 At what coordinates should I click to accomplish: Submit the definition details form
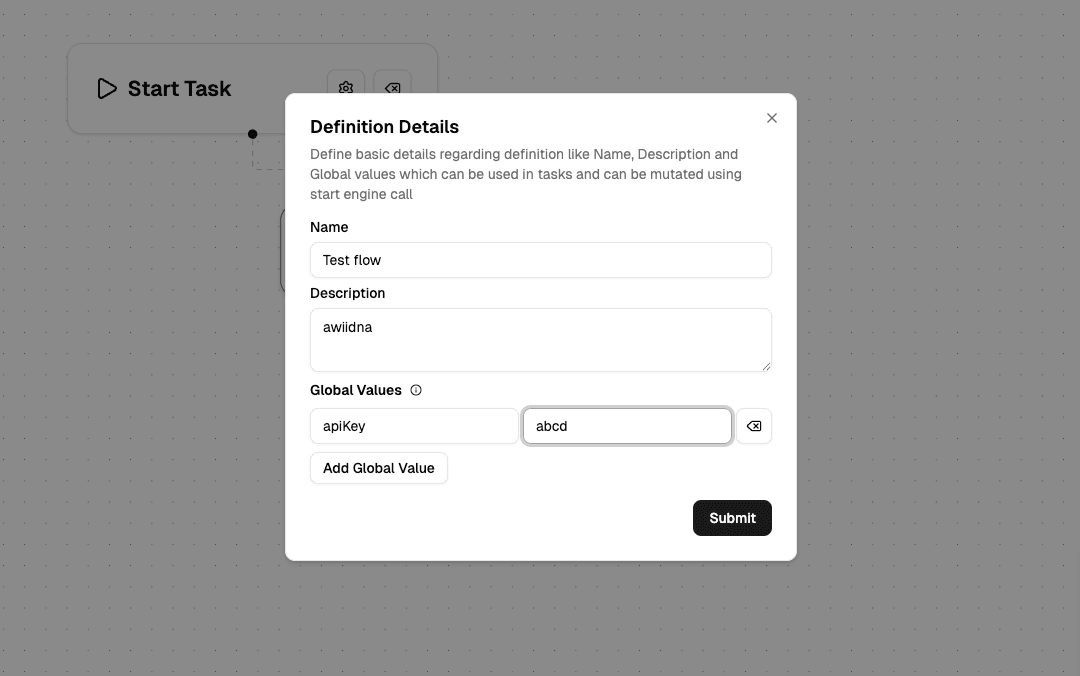pos(732,518)
